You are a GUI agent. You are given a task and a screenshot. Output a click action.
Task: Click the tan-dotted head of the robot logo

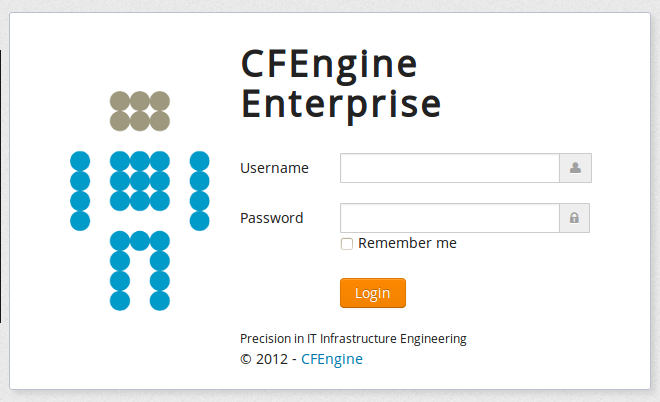pyautogui.click(x=140, y=111)
